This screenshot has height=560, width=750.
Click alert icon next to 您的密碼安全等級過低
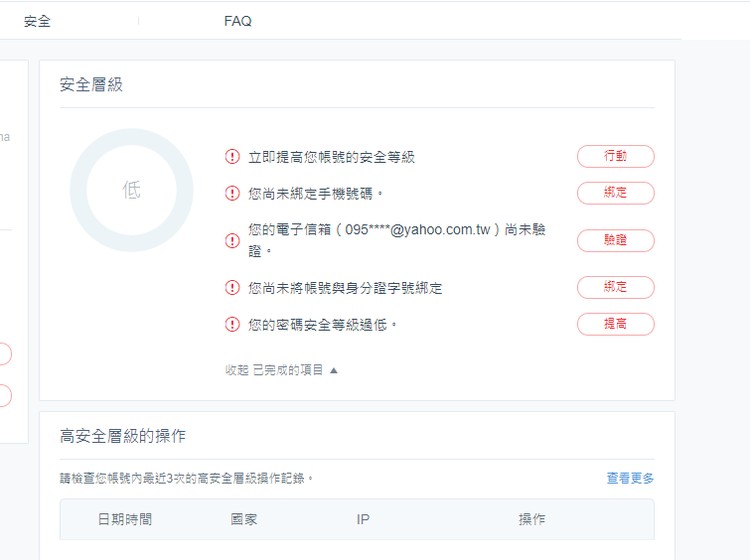click(232, 324)
